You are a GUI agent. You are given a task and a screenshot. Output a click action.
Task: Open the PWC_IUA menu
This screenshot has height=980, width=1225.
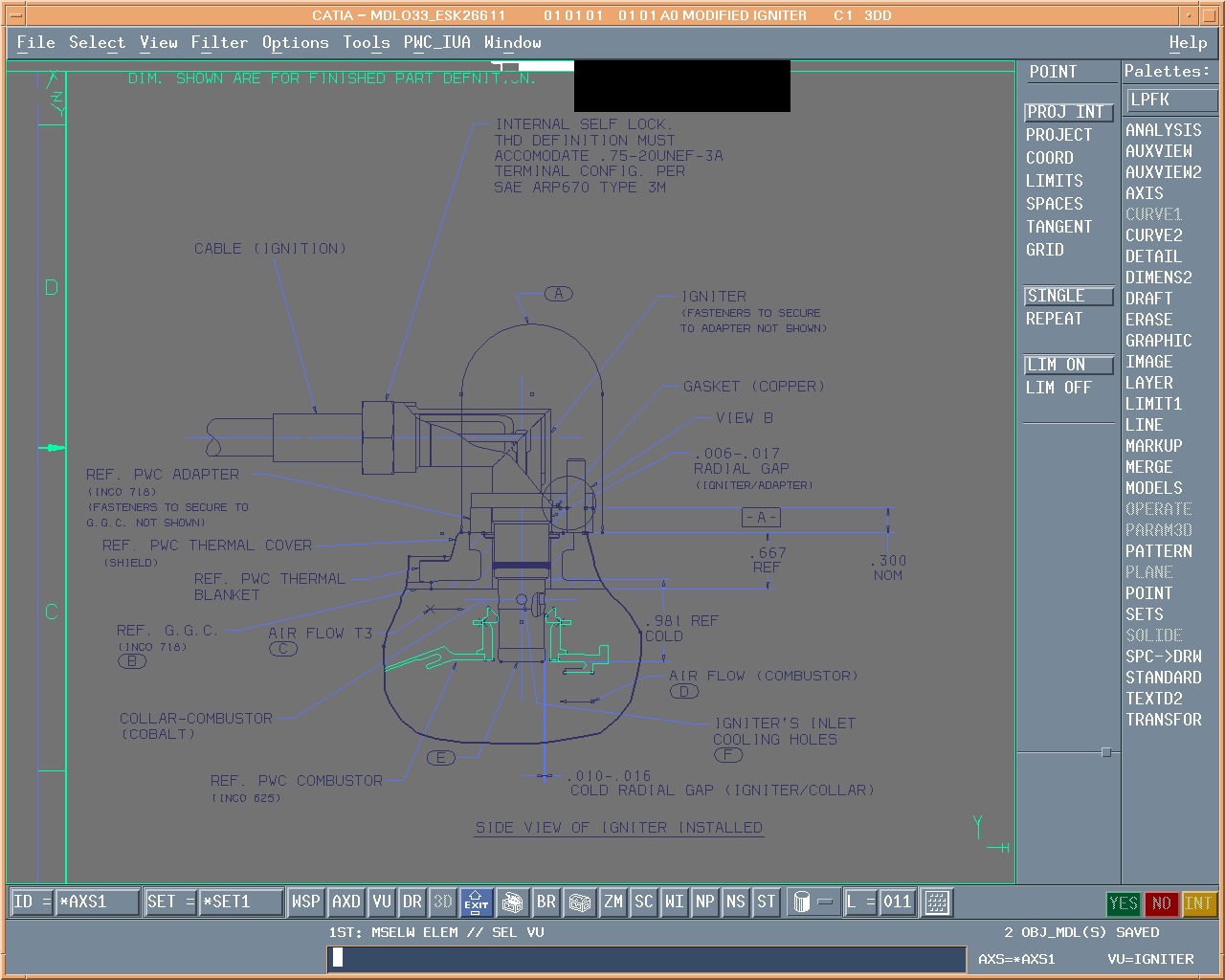[x=436, y=42]
